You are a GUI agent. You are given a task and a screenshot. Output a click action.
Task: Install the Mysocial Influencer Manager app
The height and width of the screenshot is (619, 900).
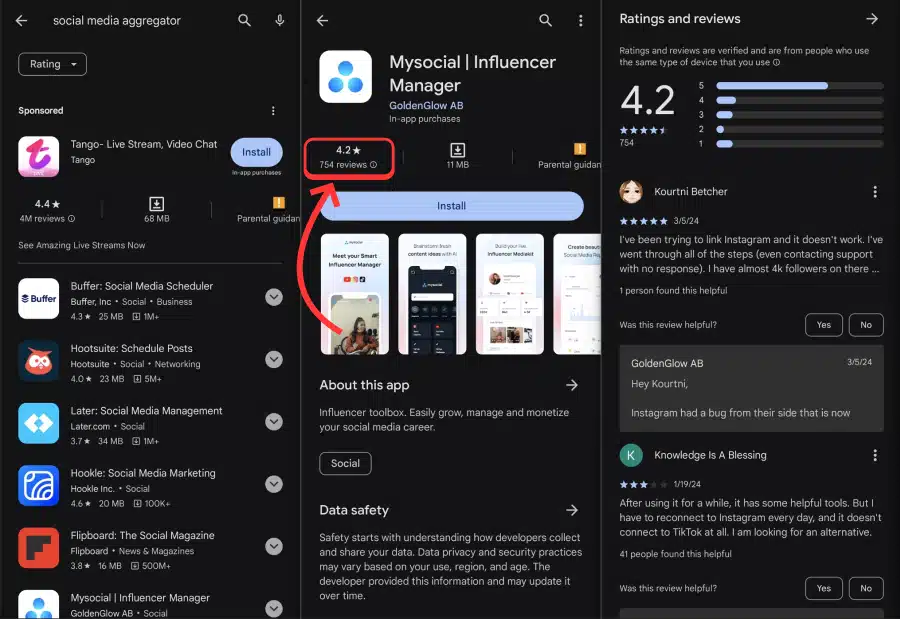pos(451,206)
